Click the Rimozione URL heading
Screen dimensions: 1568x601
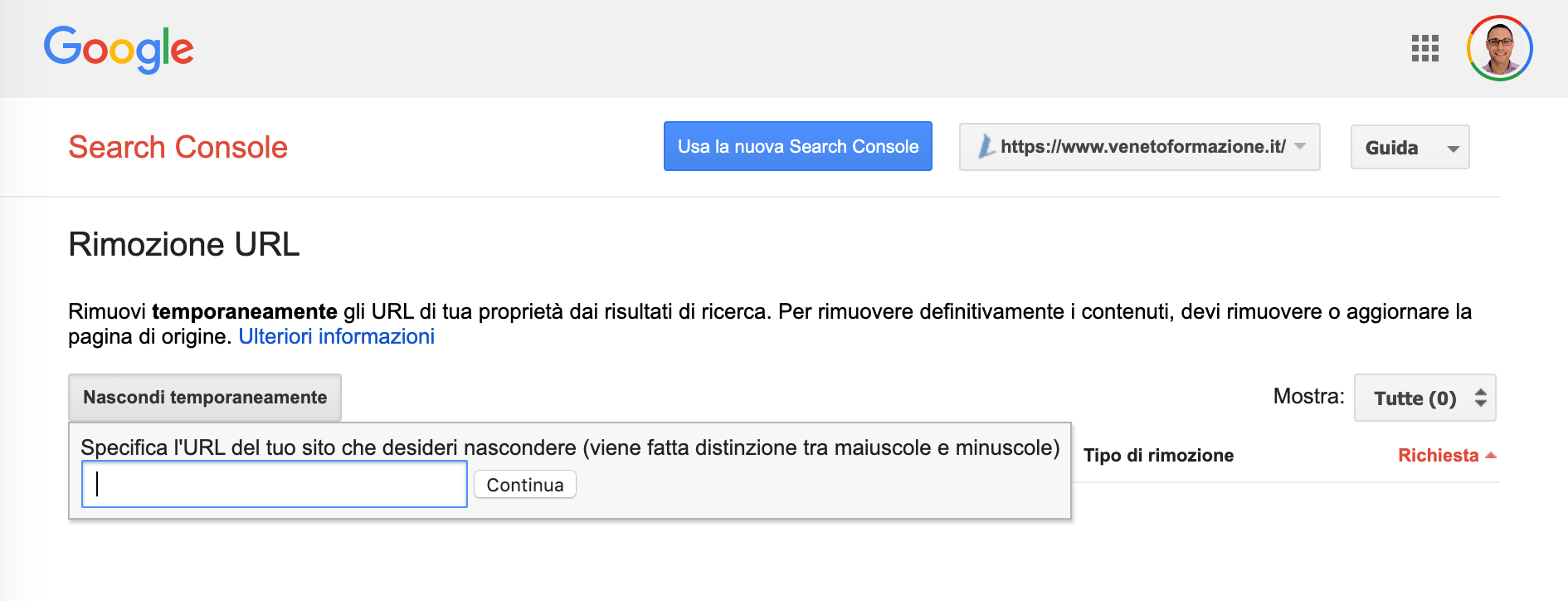coord(183,244)
